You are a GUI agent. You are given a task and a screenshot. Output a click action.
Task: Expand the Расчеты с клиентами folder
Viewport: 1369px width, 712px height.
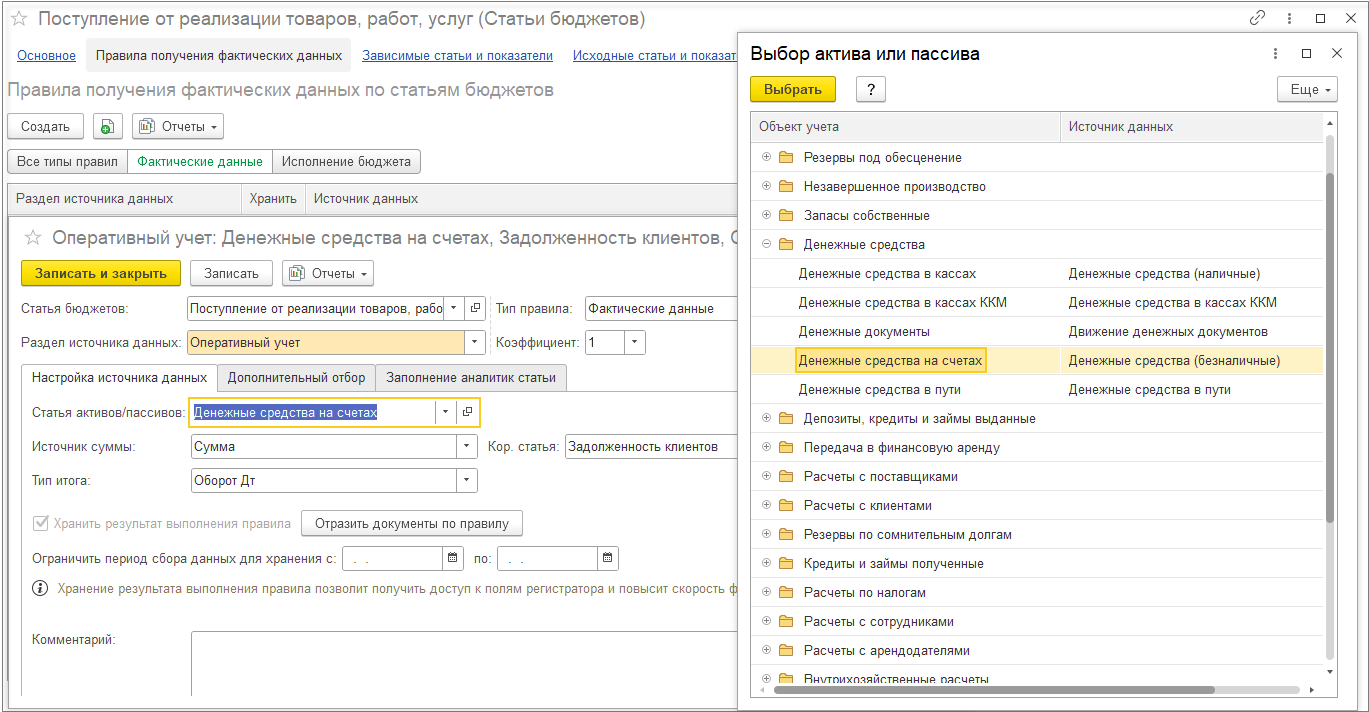click(x=767, y=505)
